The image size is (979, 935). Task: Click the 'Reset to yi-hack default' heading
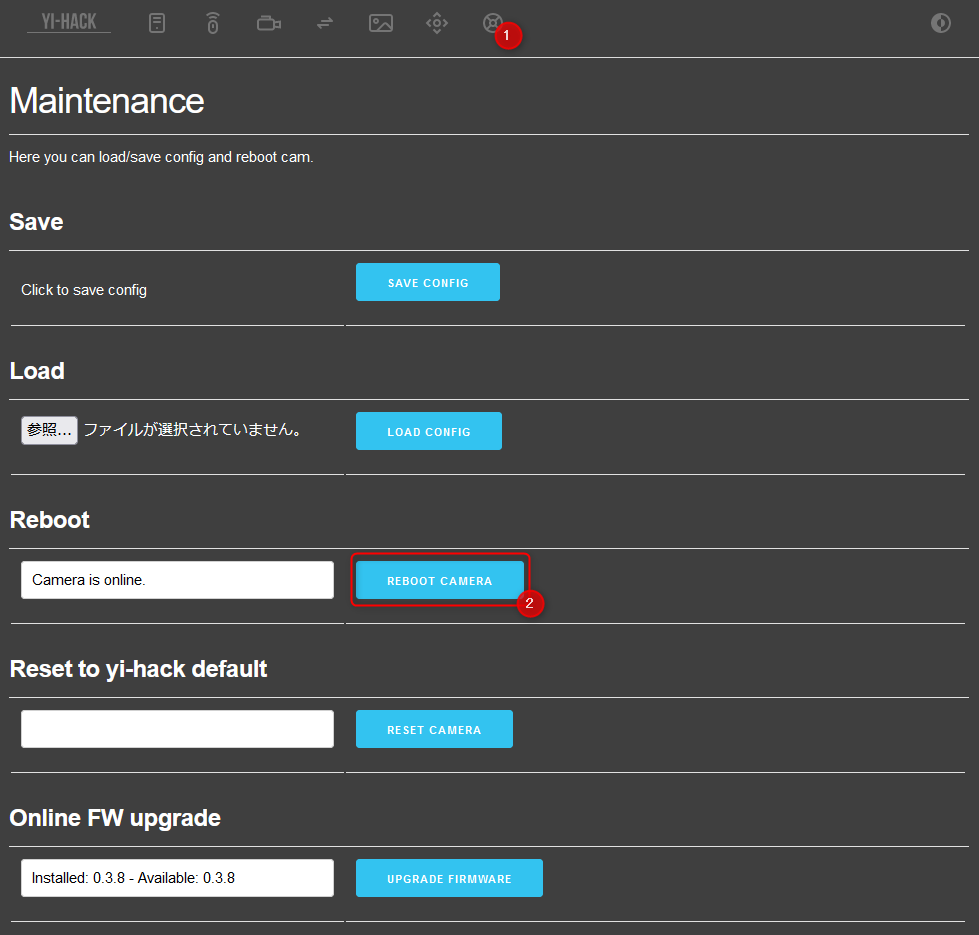139,669
